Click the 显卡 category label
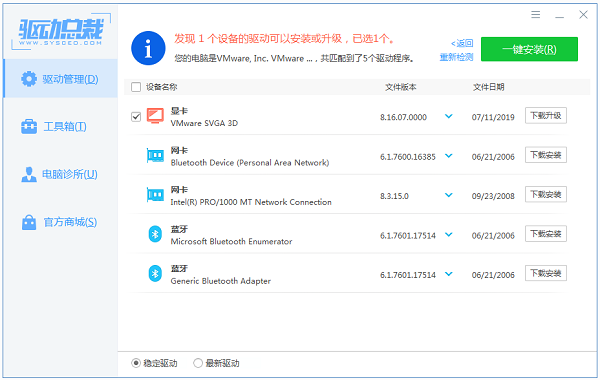The image size is (600, 380). [x=179, y=111]
